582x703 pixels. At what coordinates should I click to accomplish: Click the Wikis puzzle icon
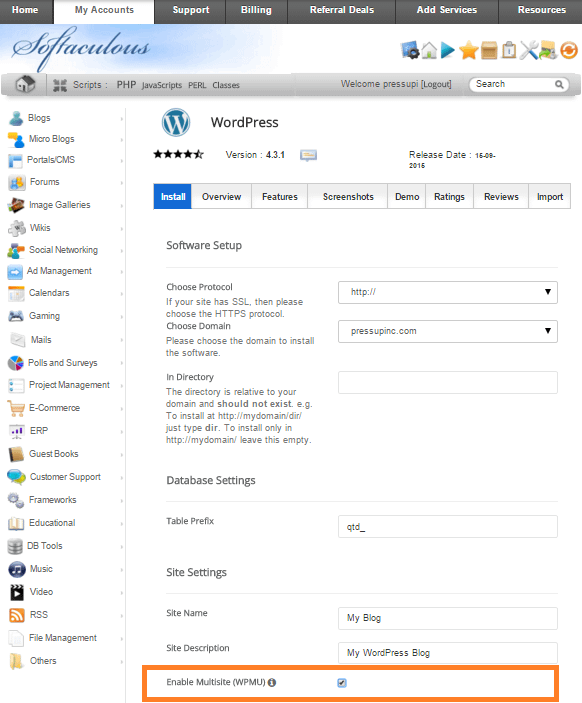point(17,228)
